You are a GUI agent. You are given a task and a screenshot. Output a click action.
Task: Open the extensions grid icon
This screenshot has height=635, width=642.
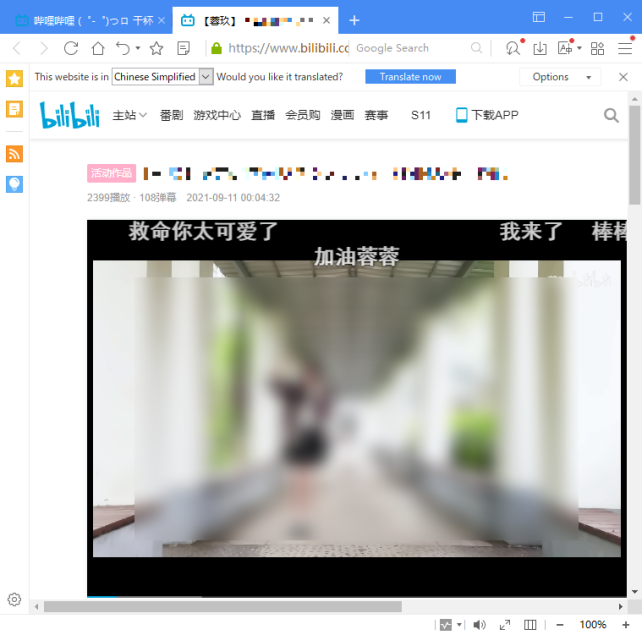[x=597, y=48]
